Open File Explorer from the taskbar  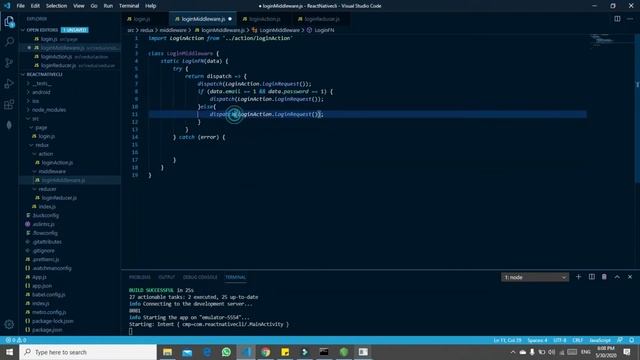167,352
